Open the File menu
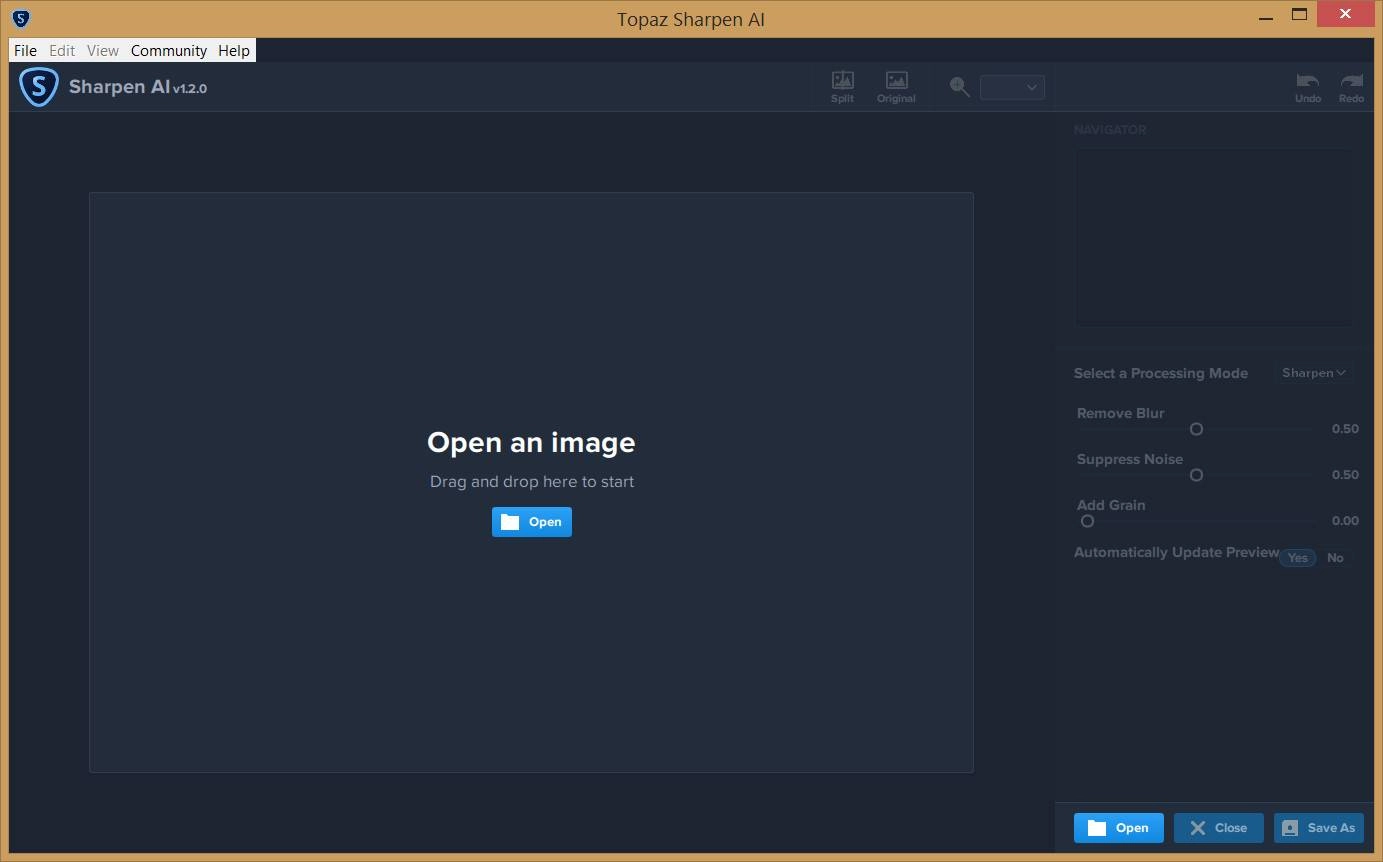Image resolution: width=1383 pixels, height=862 pixels. [25, 50]
